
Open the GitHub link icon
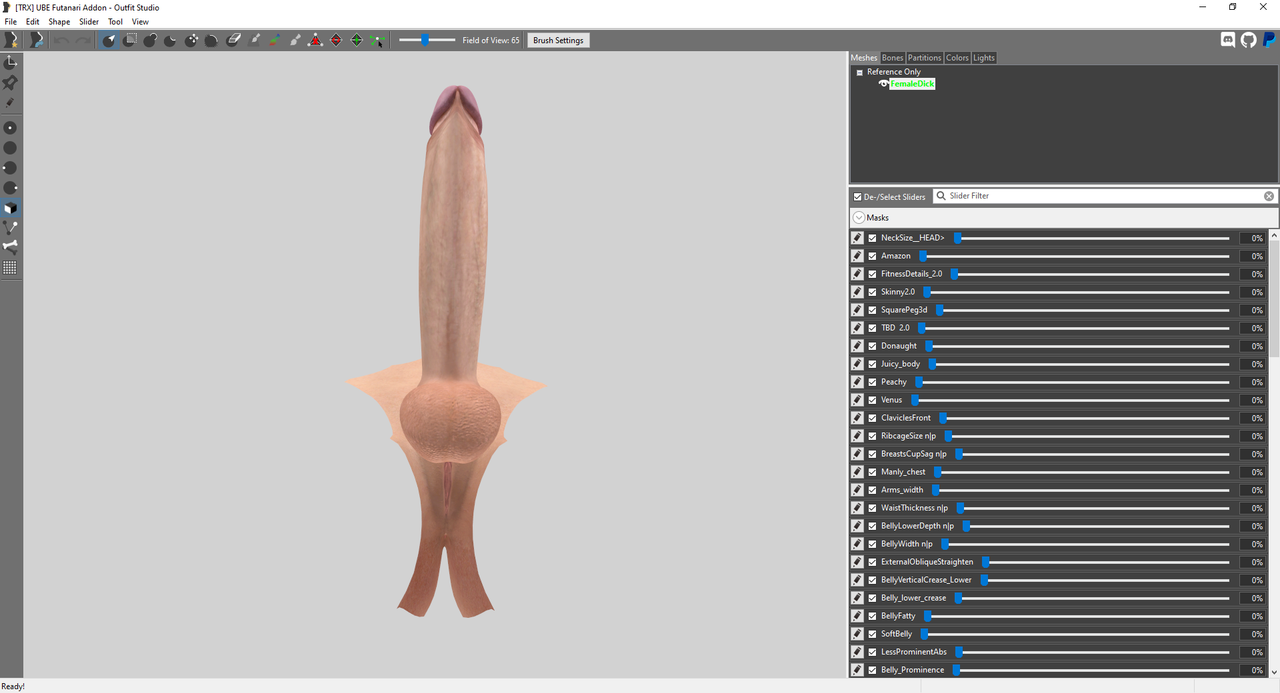click(x=1248, y=40)
